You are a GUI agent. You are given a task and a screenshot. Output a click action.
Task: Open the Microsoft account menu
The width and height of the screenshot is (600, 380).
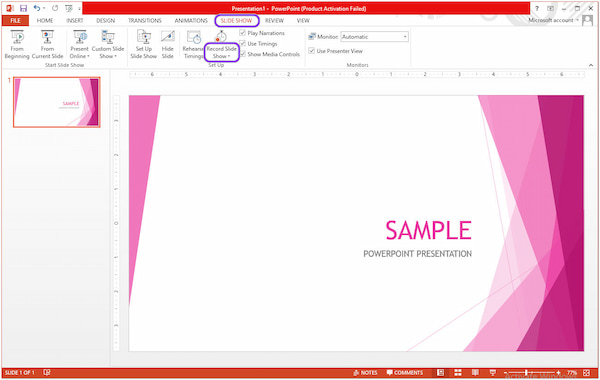tap(553, 20)
